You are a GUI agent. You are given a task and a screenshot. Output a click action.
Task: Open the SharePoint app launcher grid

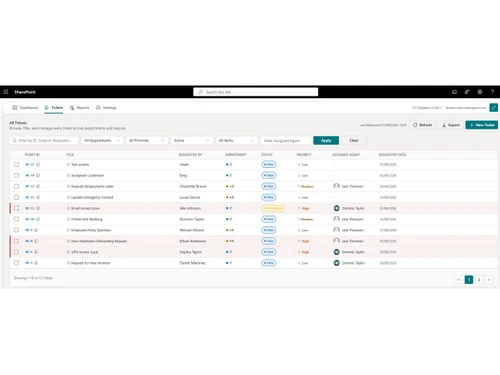6,92
